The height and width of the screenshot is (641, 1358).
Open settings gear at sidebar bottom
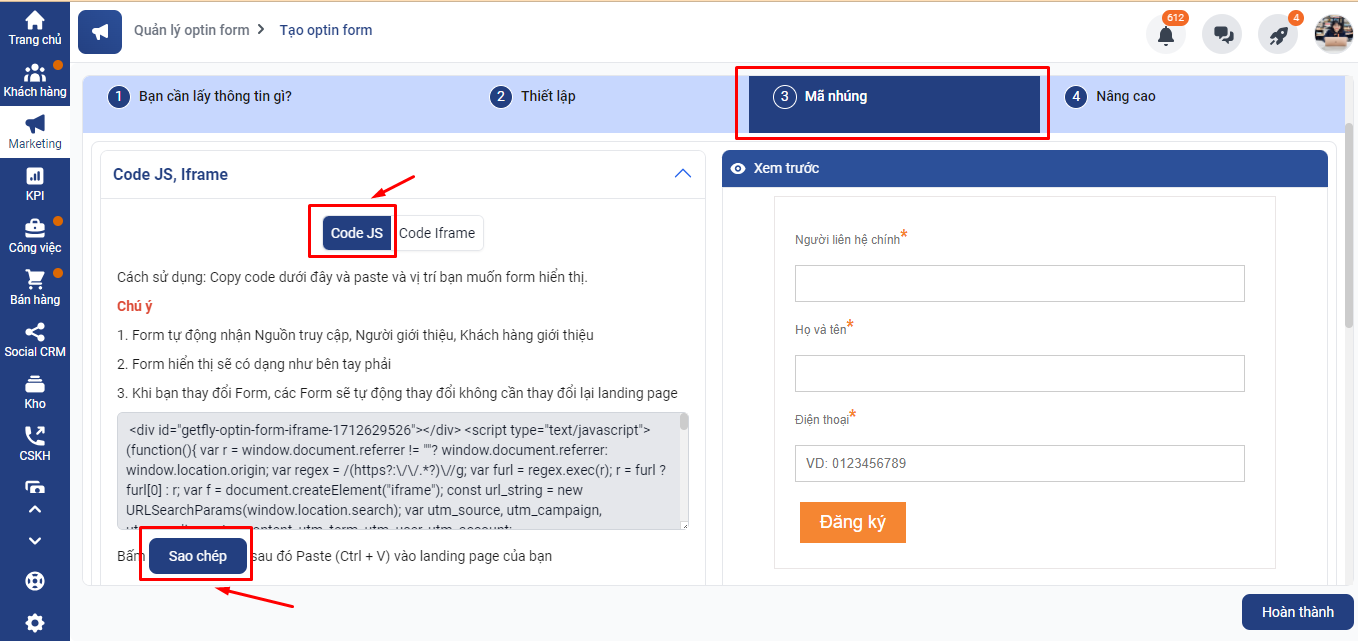35,622
